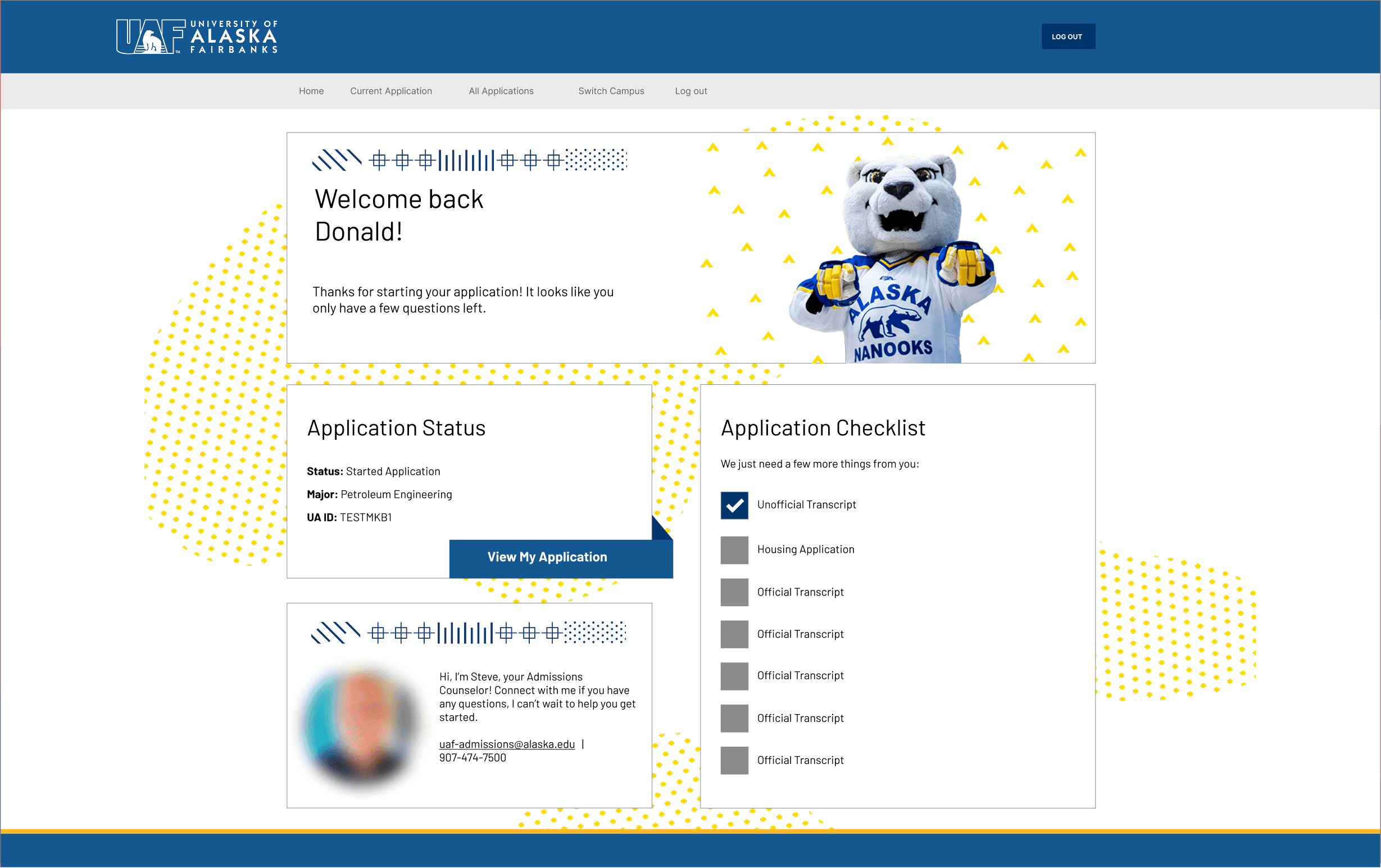Click the Unofficial Transcript label text
Screen dimensions: 1381x868
click(806, 505)
